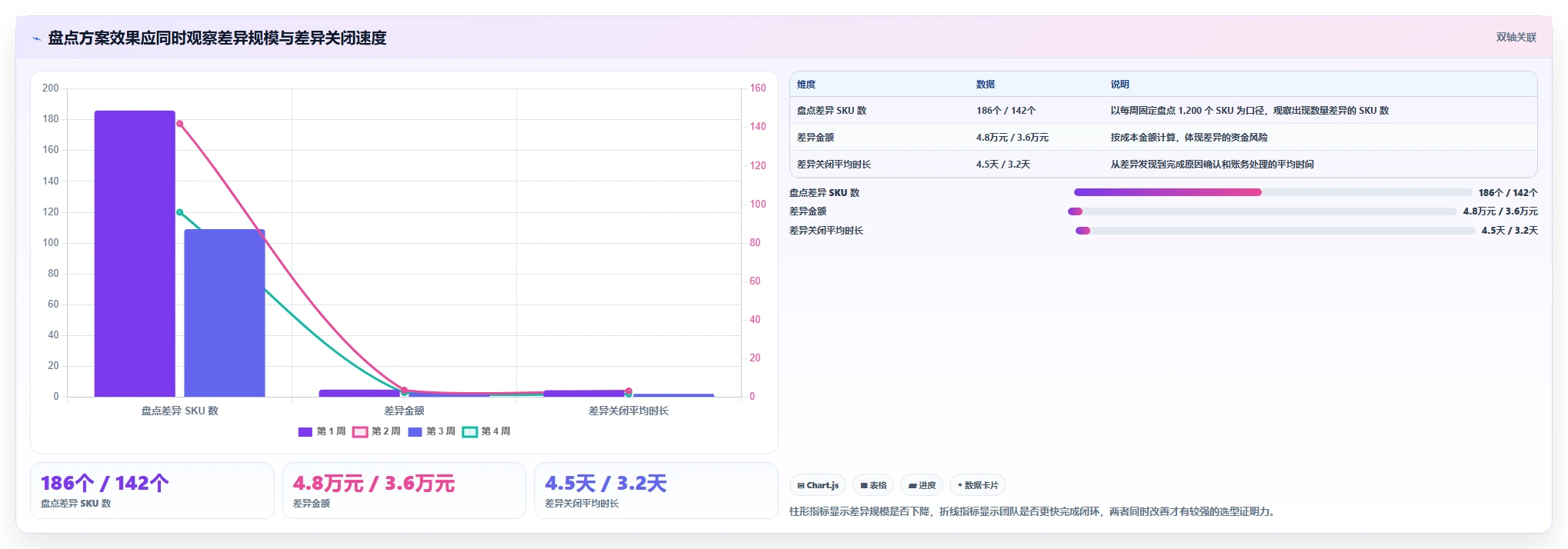1568x549 pixels.
Task: Select the 盘点差异 SKU 数 table row cell
Action: [832, 111]
